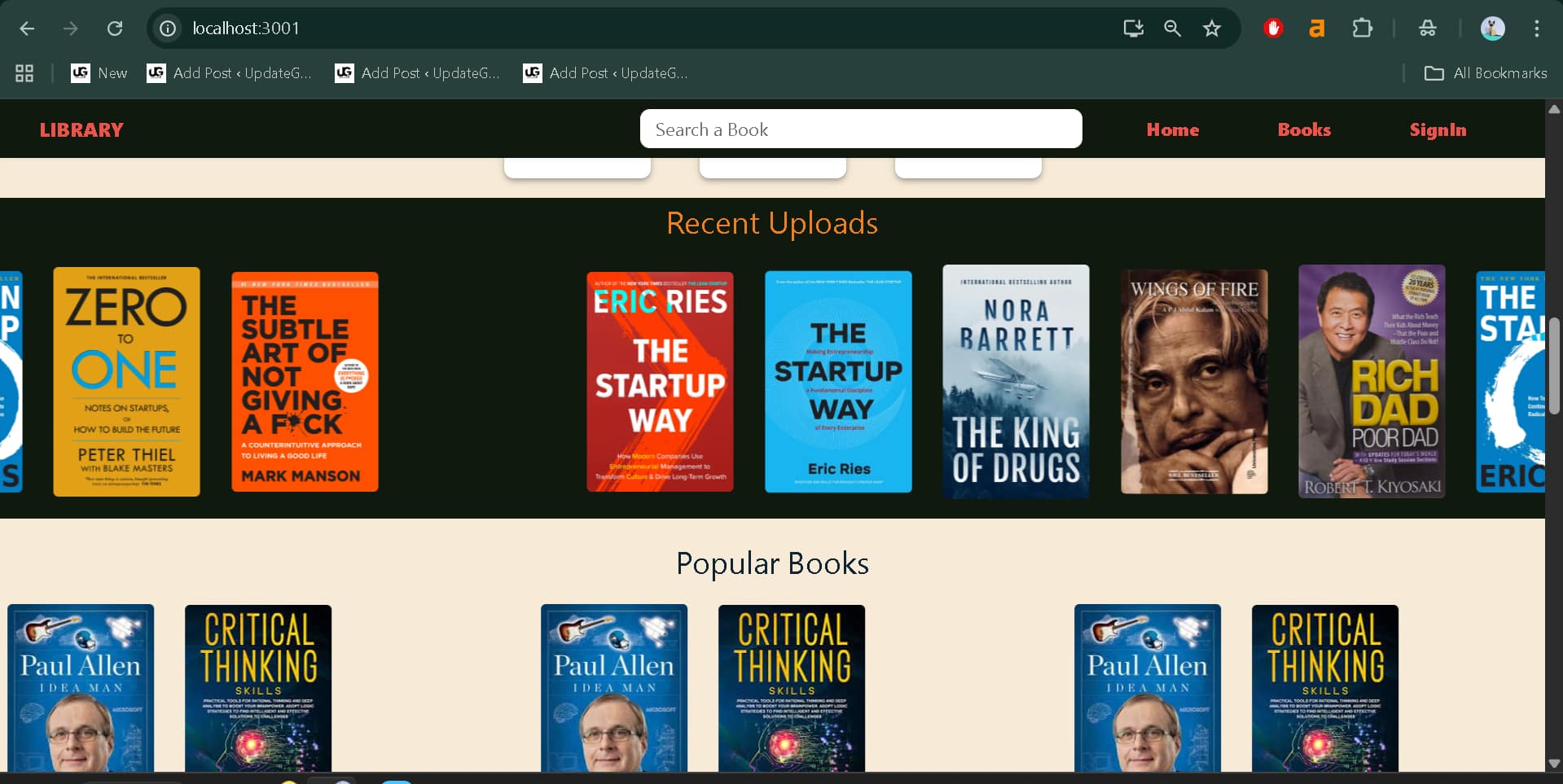1563x784 pixels.
Task: Open the Rich Dad Poor Dad cover
Action: click(1371, 381)
